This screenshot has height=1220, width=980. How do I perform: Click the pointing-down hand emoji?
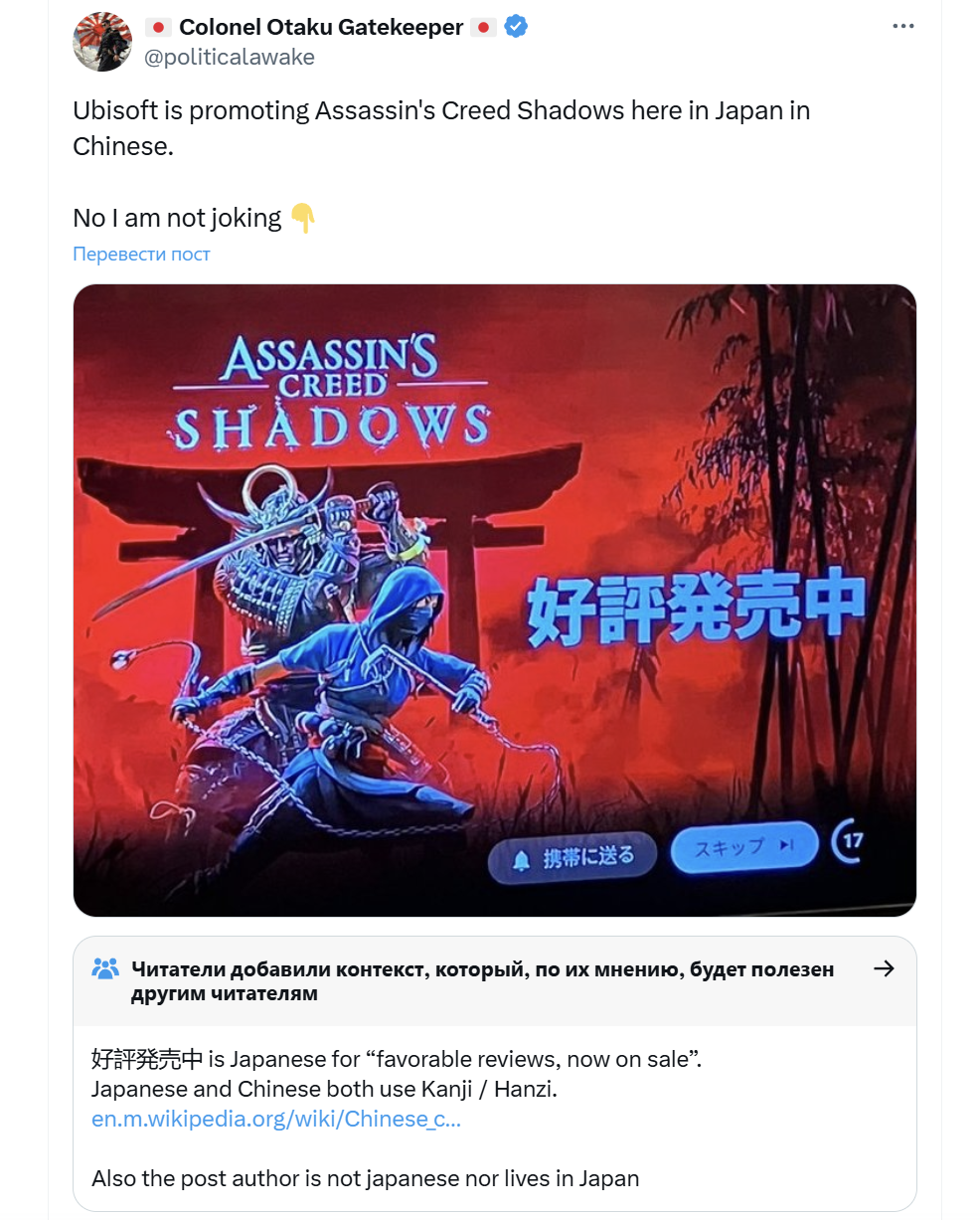pos(302,218)
